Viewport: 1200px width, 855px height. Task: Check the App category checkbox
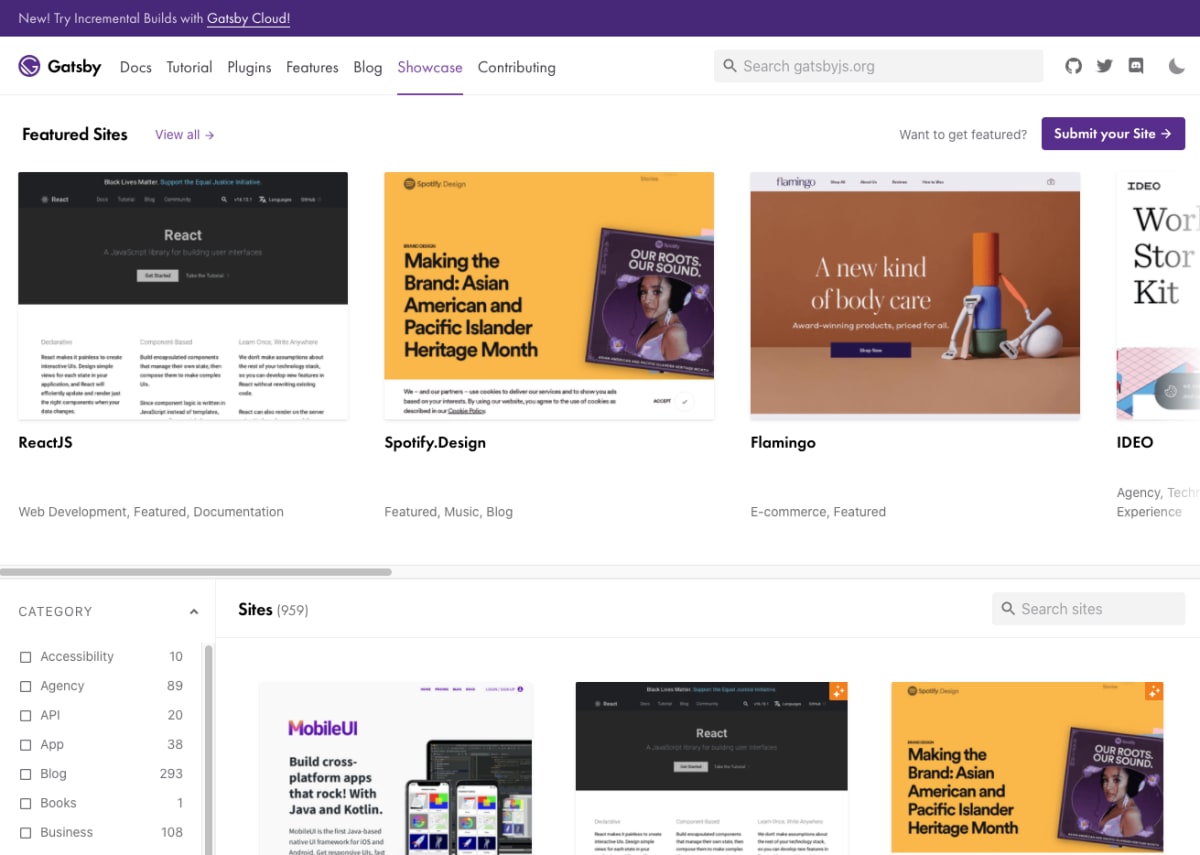(x=26, y=745)
